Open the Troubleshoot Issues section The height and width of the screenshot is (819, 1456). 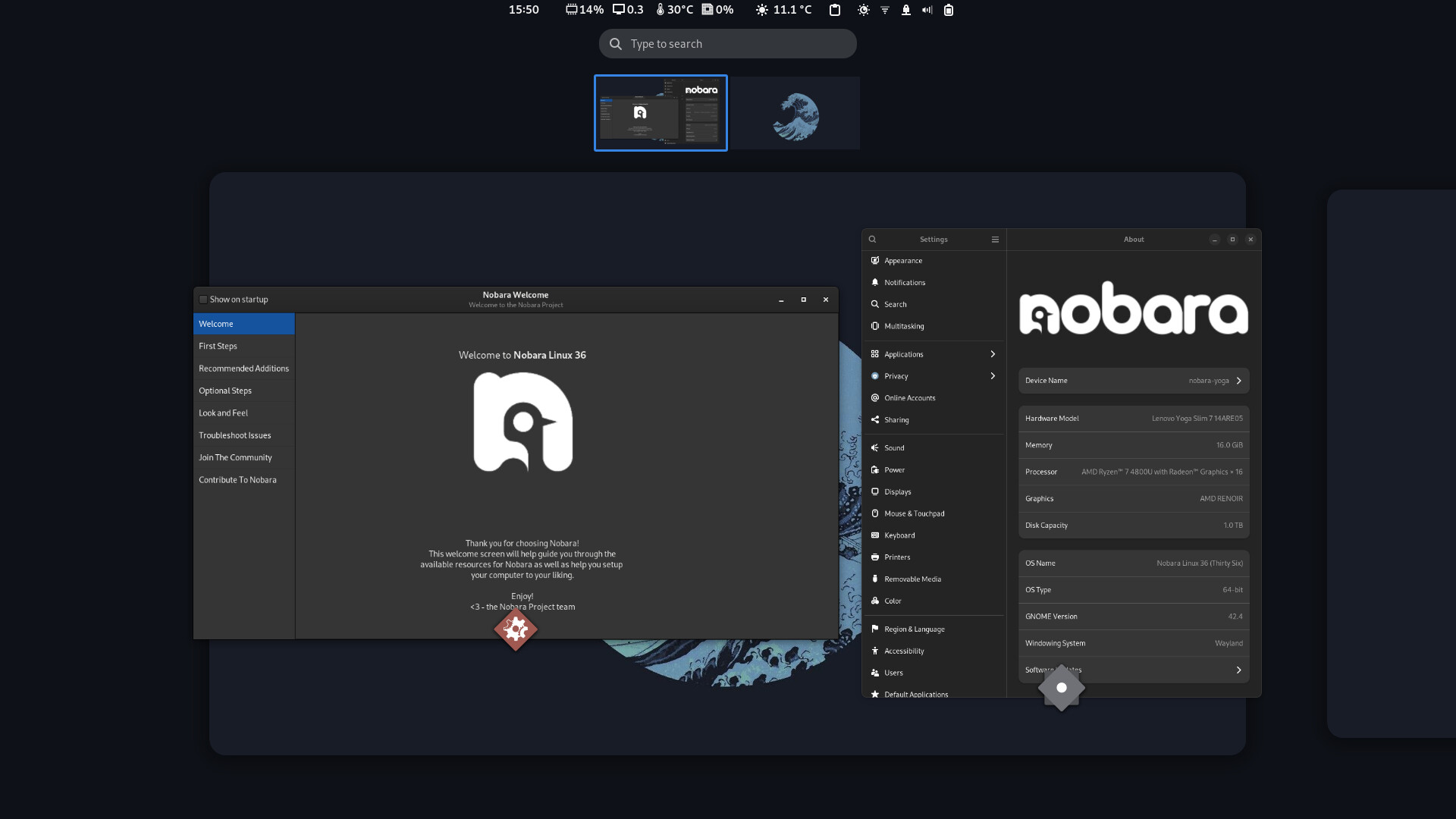click(244, 435)
